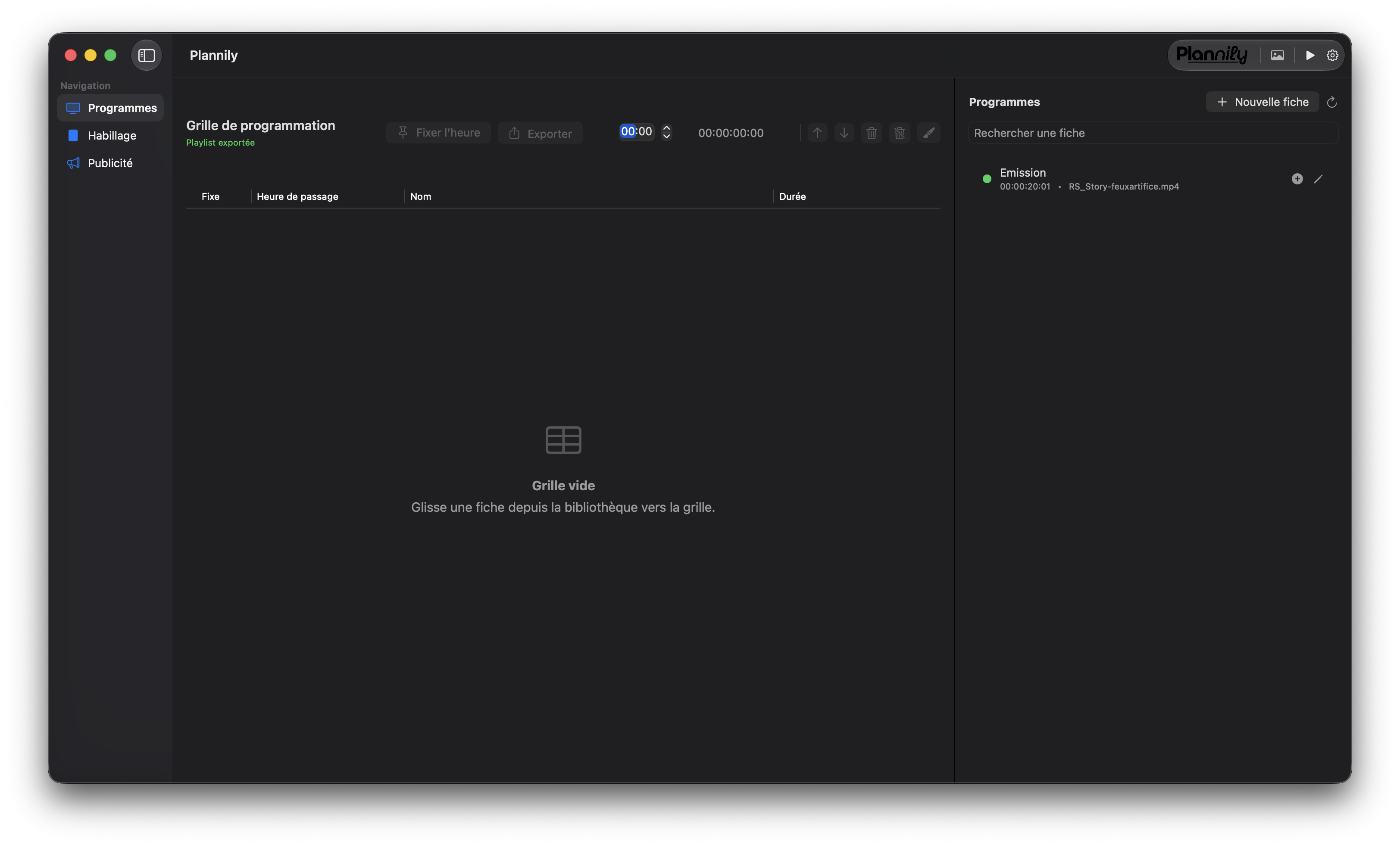Click the Heure de passage column header
The width and height of the screenshot is (1400, 847).
pos(297,196)
